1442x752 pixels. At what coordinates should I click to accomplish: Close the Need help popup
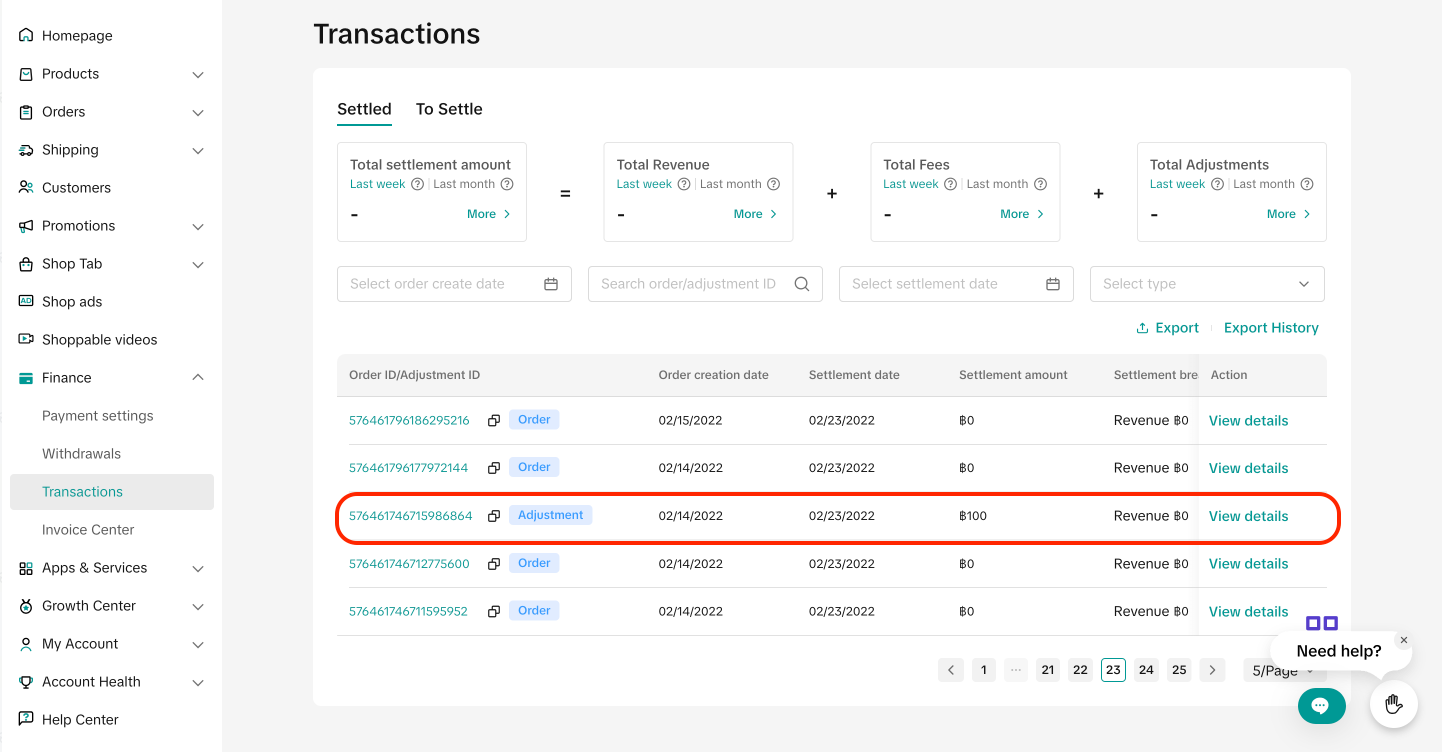[1404, 640]
